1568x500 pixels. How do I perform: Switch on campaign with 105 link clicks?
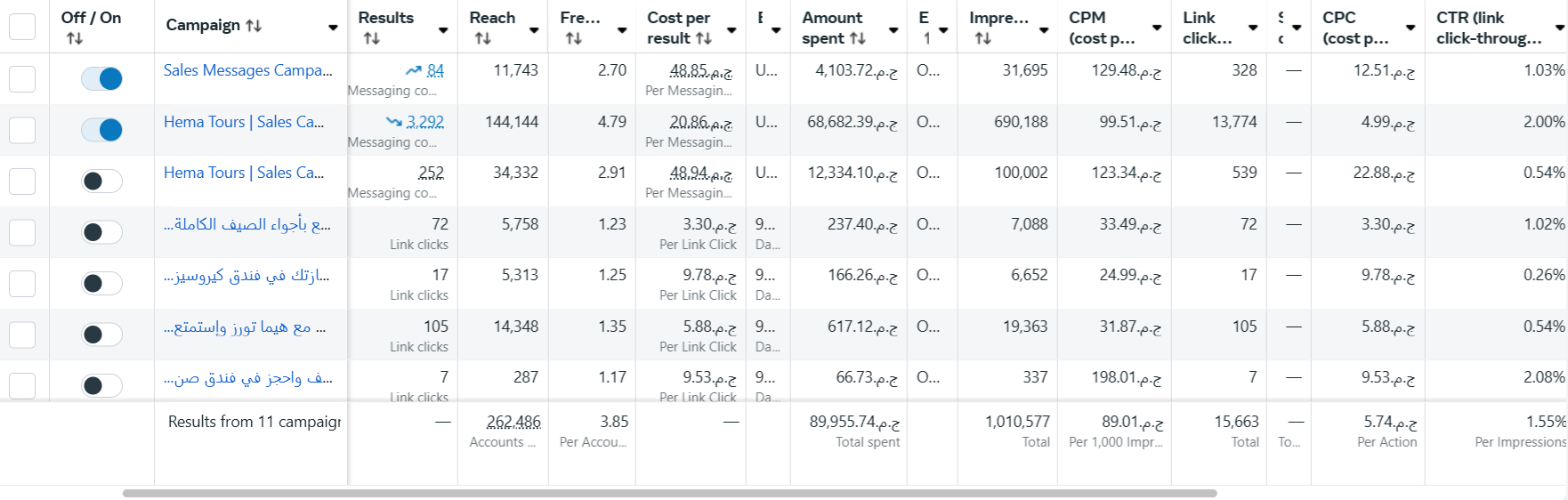click(x=101, y=335)
